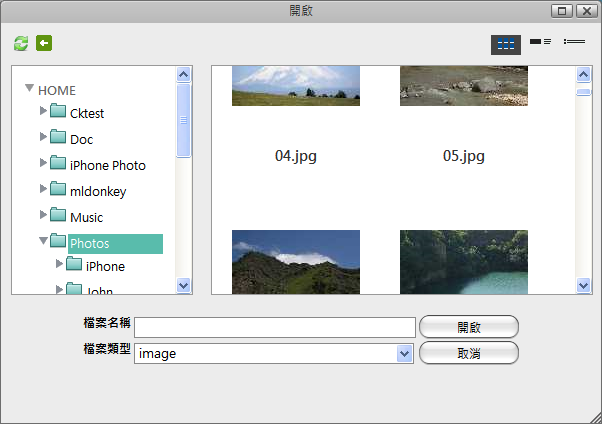Click the file name input field
602x424 pixels.
[x=275, y=327]
